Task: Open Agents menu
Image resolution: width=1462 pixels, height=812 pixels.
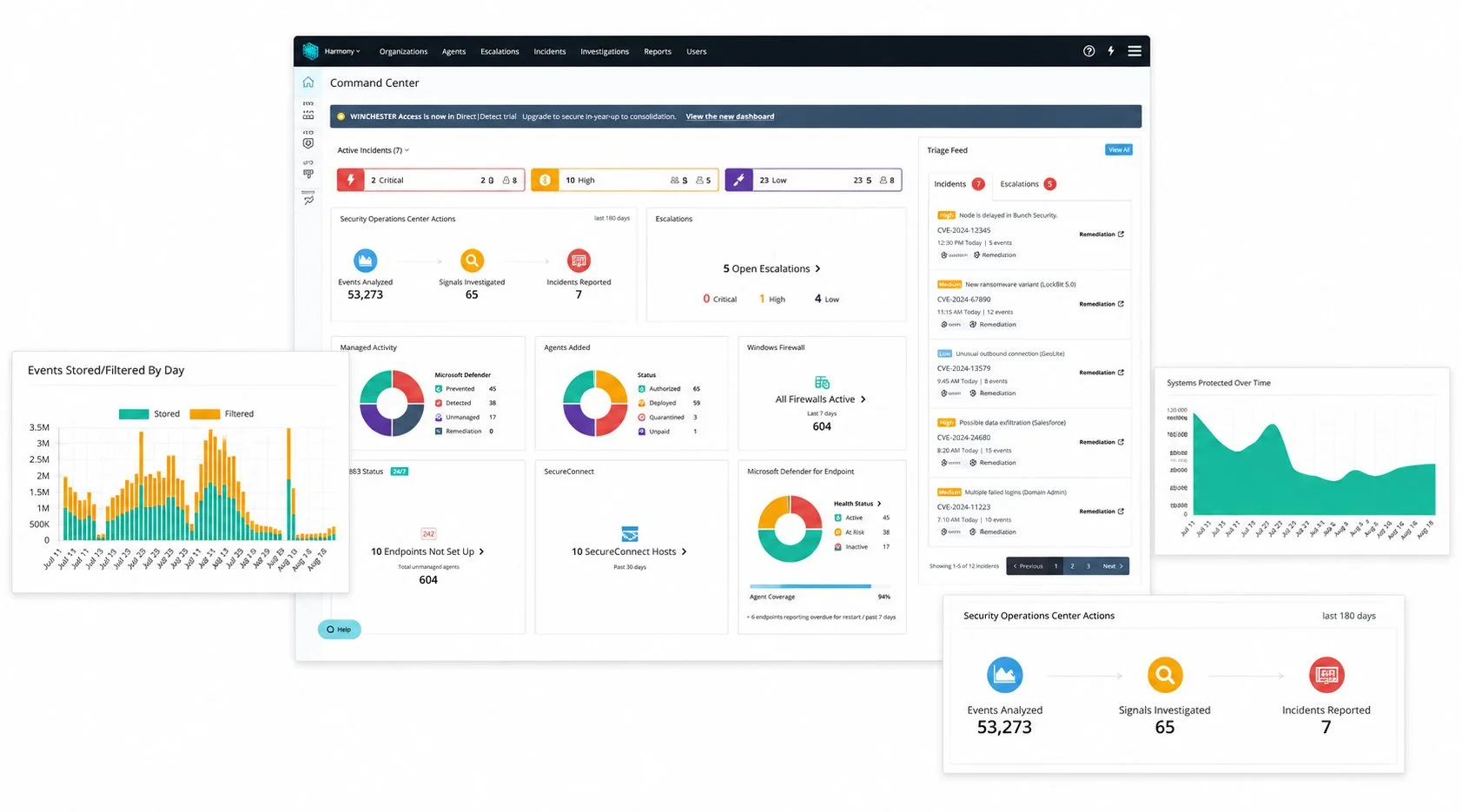Action: click(453, 51)
